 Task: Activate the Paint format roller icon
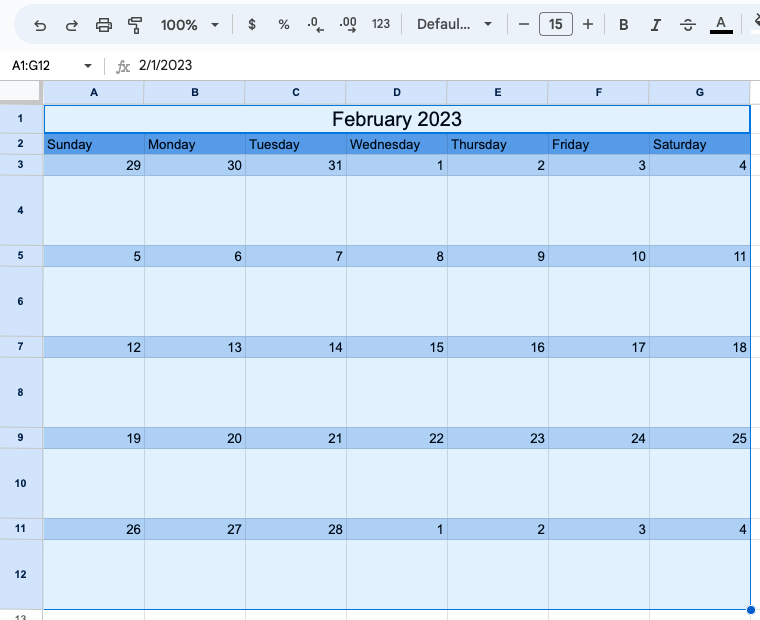135,25
